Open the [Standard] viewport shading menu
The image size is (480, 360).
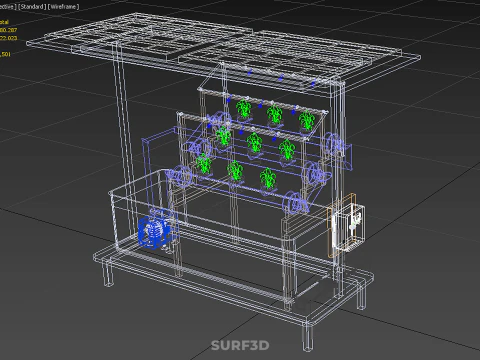pyautogui.click(x=32, y=7)
